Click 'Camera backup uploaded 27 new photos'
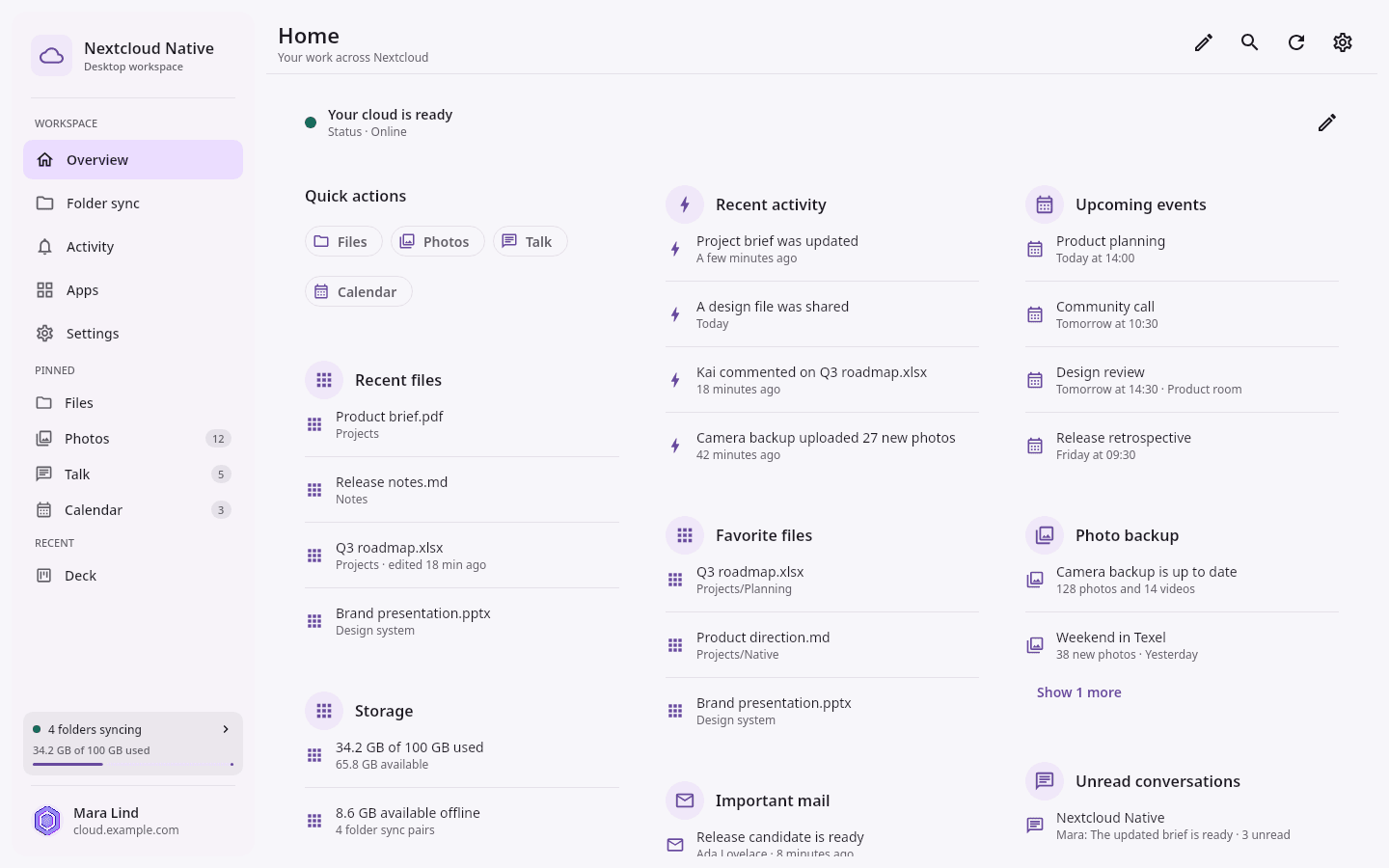1389x868 pixels. (x=822, y=446)
